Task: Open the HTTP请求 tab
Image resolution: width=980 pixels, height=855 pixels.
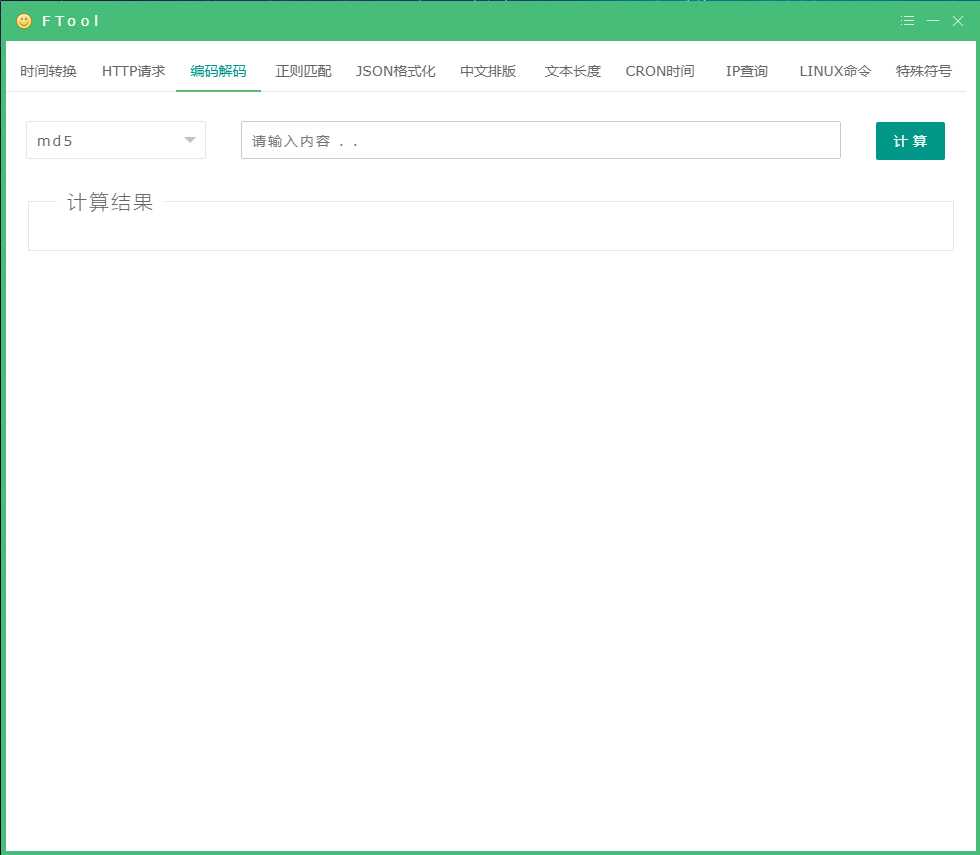Action: [x=133, y=71]
